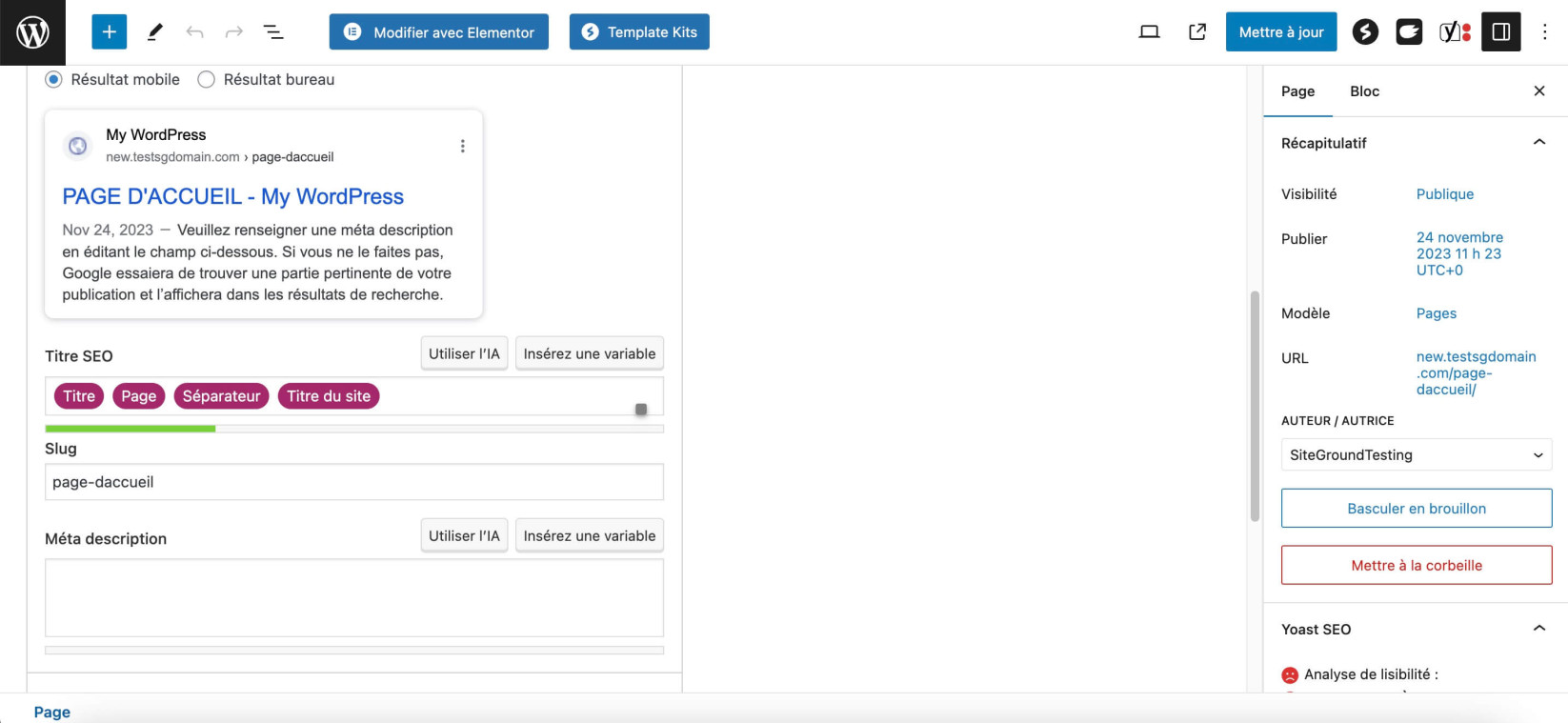Click the Publique visibility link
This screenshot has width=1568, height=723.
click(x=1444, y=194)
